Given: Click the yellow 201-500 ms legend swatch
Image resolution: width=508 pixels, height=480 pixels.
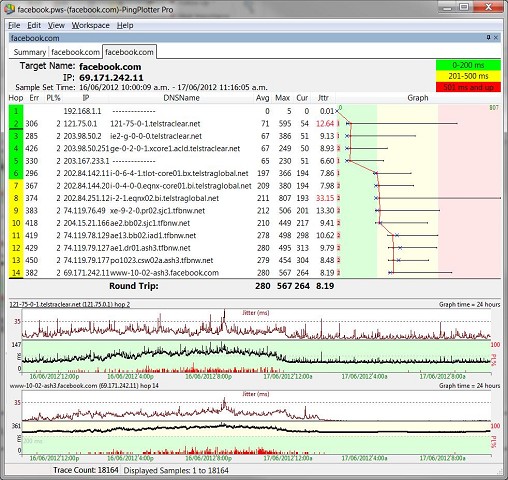Looking at the screenshot, I should point(468,76).
